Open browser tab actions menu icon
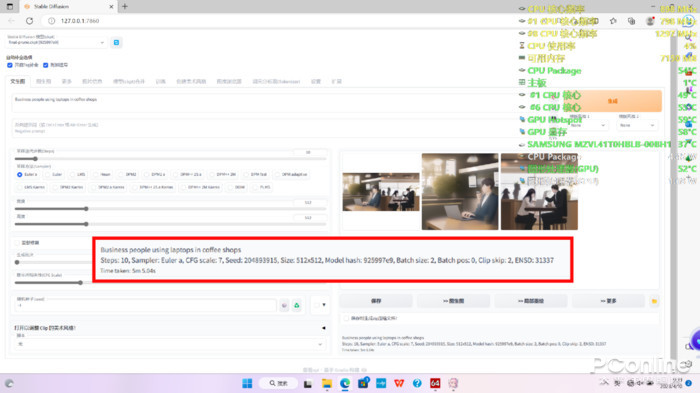 [x=10, y=6]
